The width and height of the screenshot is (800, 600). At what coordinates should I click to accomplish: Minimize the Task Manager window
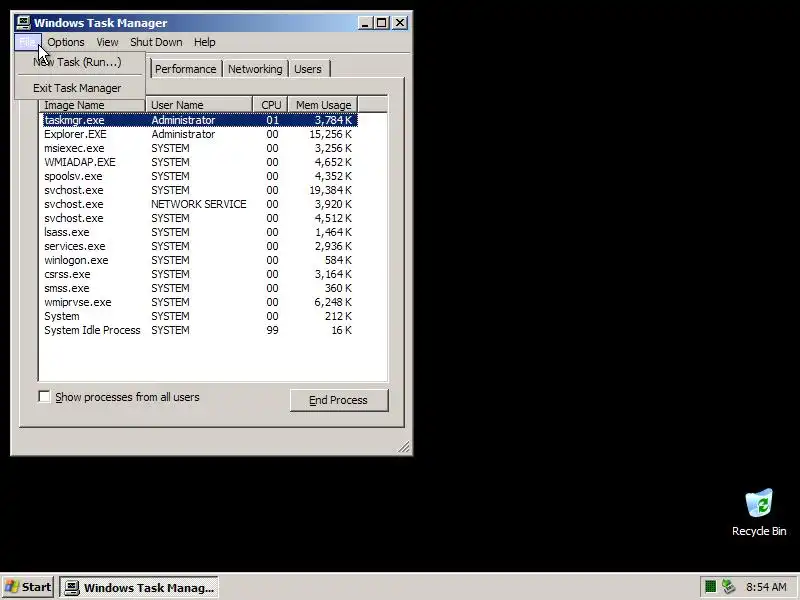pos(365,23)
